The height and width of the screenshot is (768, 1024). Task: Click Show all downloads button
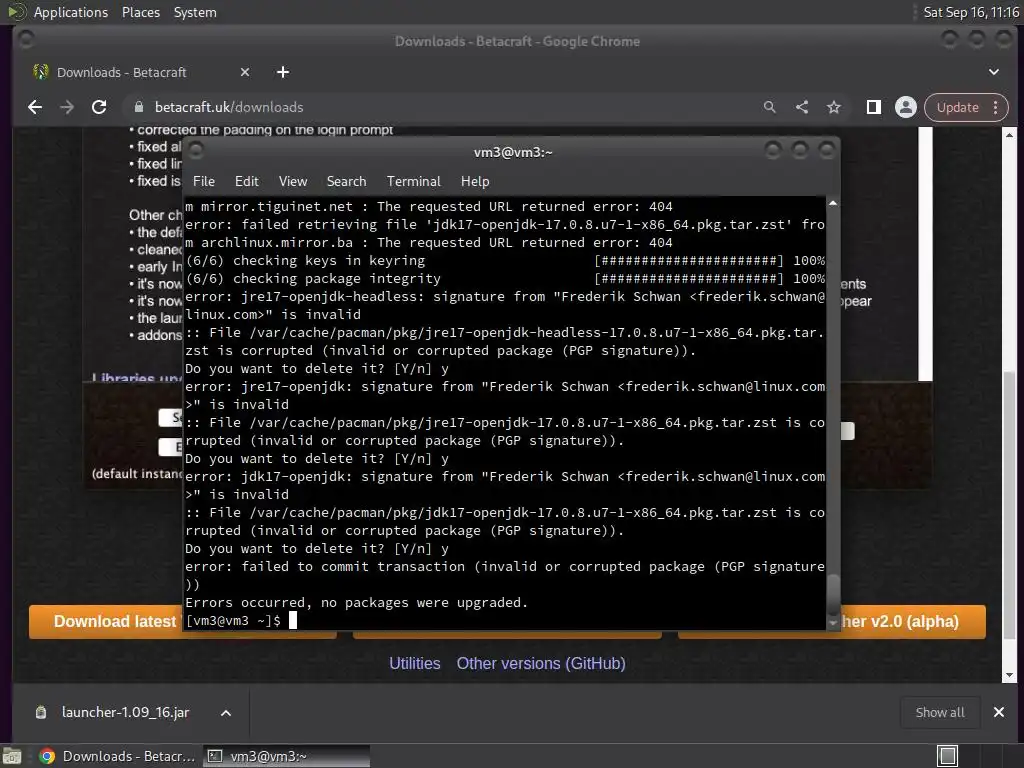coord(940,712)
